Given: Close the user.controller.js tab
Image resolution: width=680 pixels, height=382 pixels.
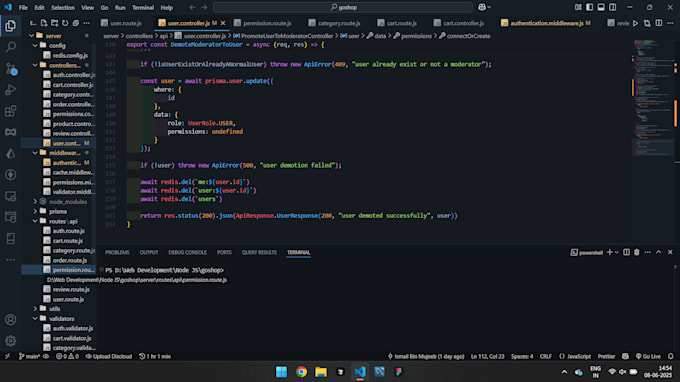Looking at the screenshot, I should 223,23.
